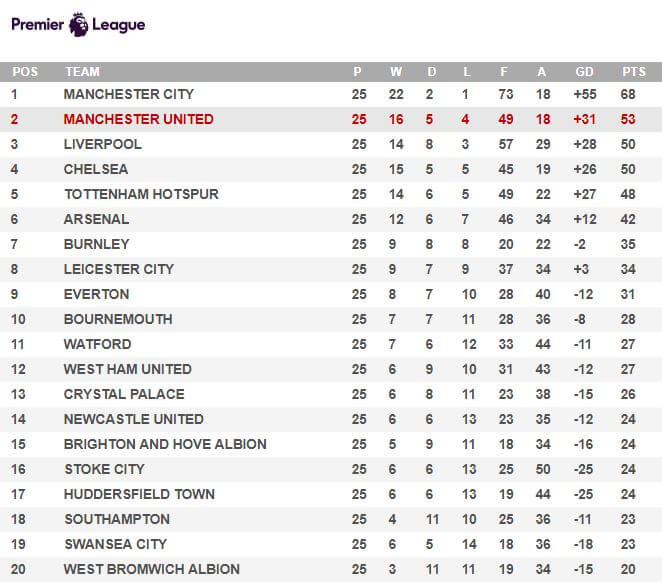This screenshot has width=662, height=587.
Task: Sort by the PTS column header
Action: coord(634,72)
